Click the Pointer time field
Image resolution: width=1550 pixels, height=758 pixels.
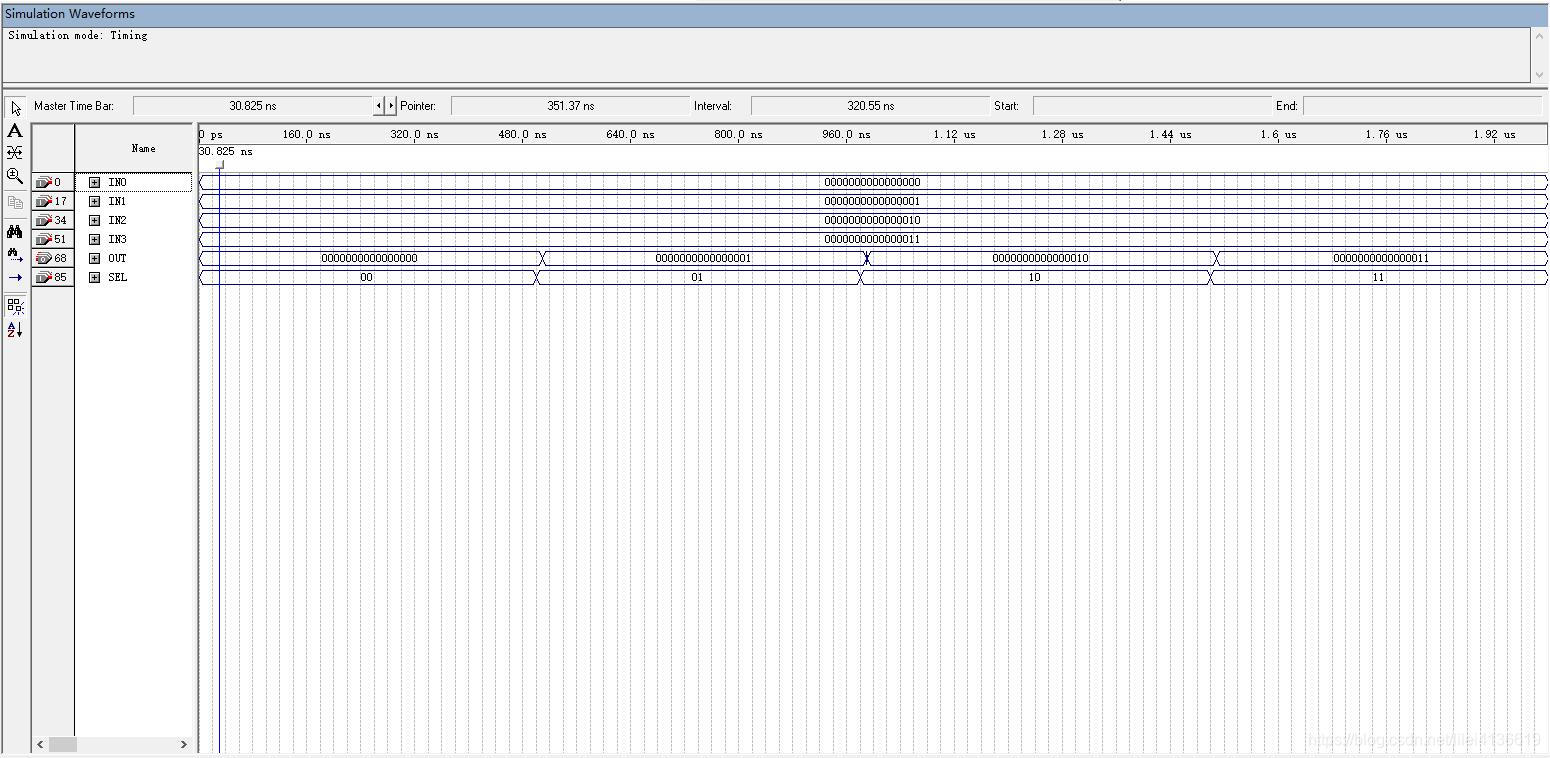(x=570, y=106)
